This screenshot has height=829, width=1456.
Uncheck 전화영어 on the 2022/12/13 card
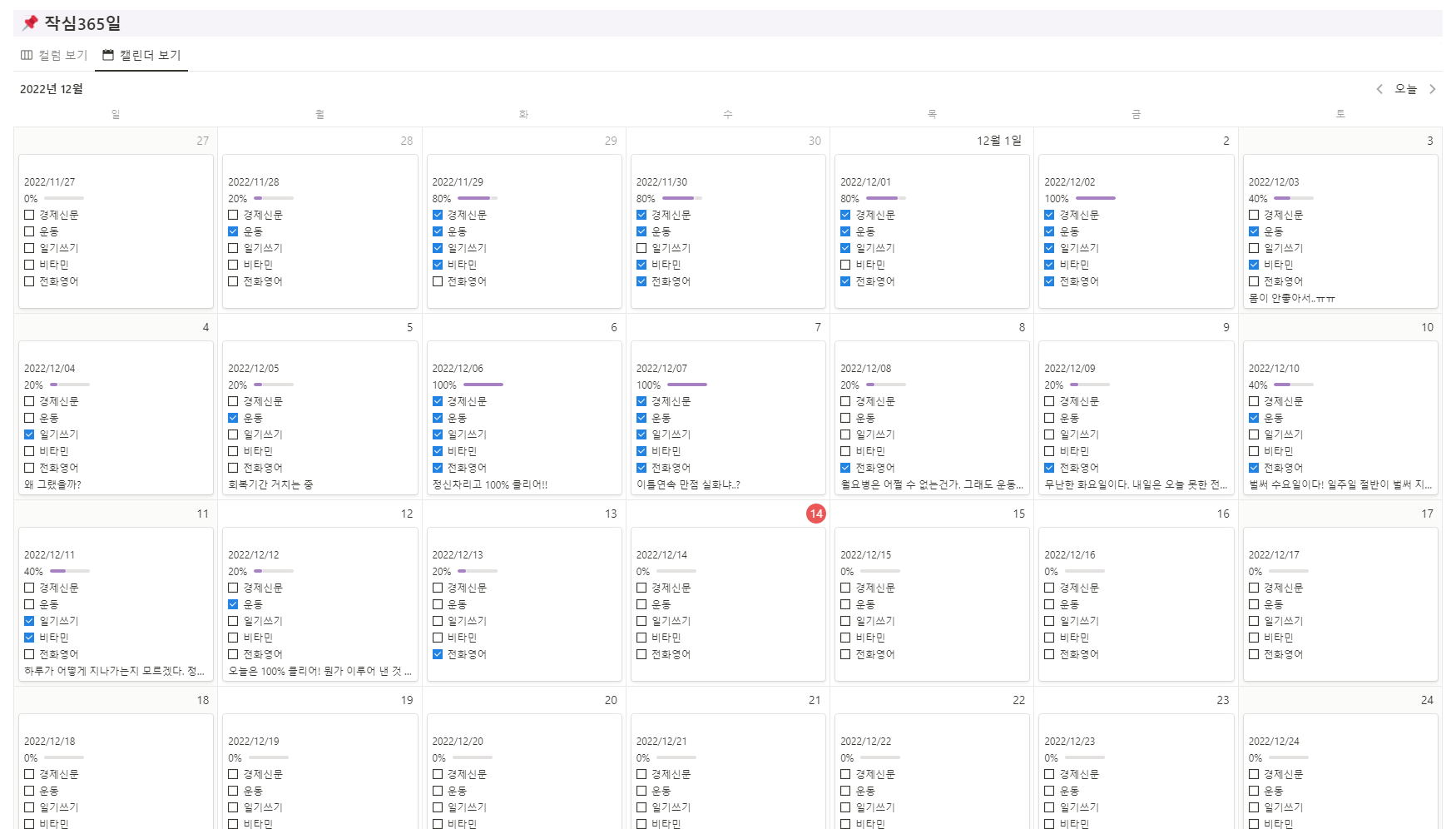pos(438,654)
